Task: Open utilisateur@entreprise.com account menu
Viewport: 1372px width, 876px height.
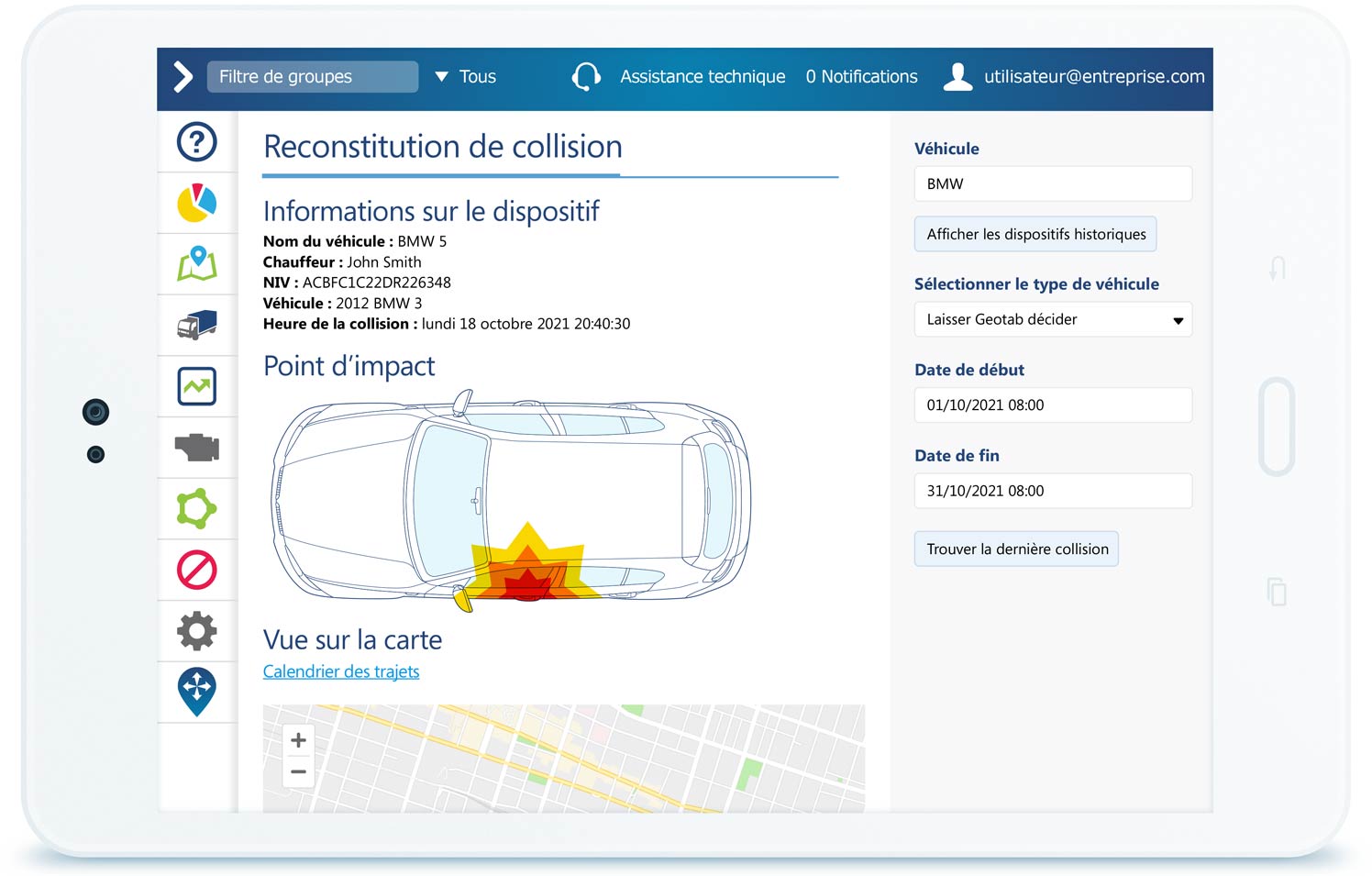Action: click(x=1094, y=77)
